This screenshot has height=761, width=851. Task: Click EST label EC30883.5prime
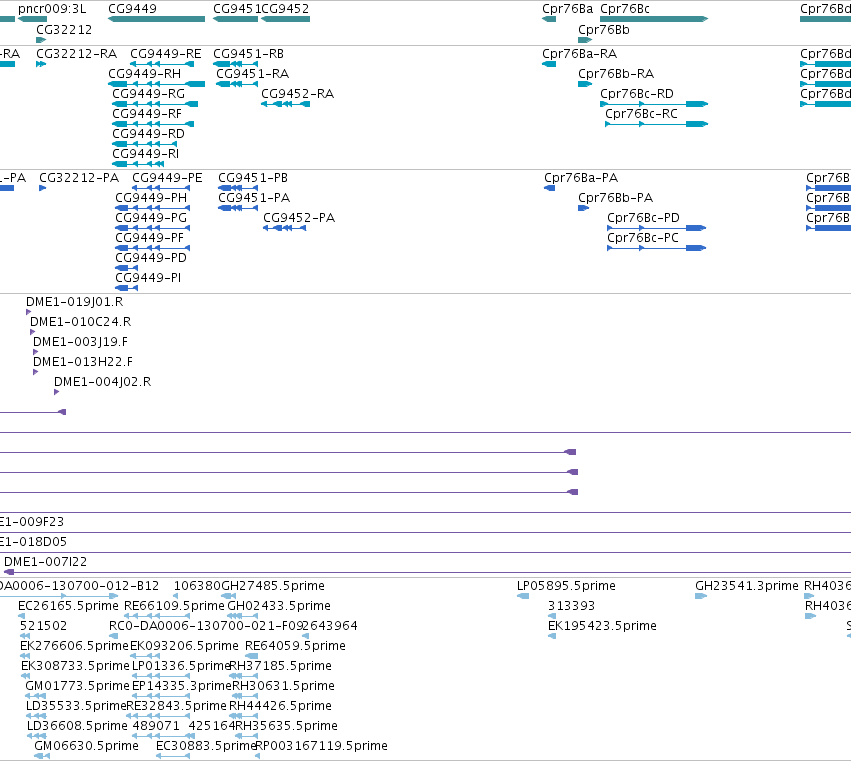pyautogui.click(x=206, y=747)
